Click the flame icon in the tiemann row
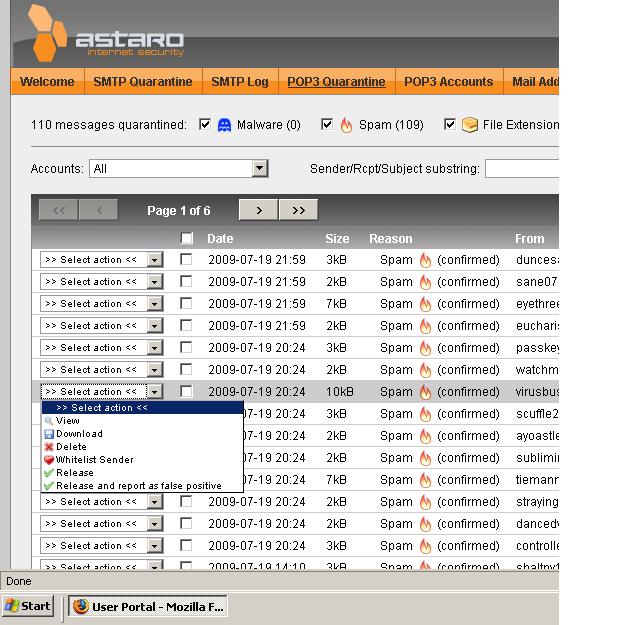 tap(425, 480)
